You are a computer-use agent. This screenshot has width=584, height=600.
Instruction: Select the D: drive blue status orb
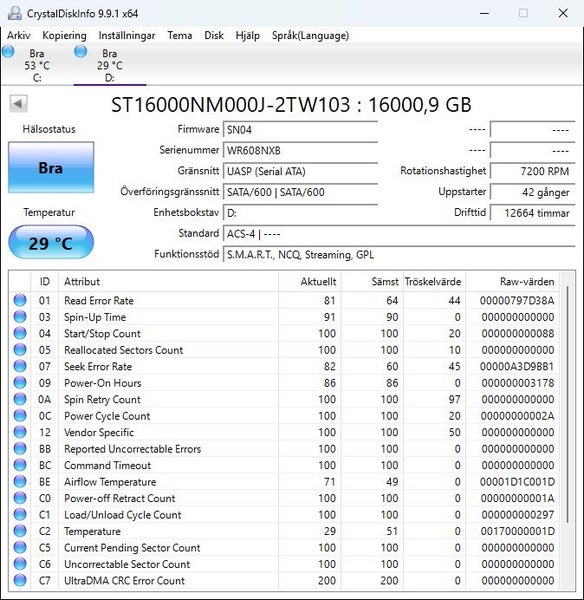(x=80, y=51)
